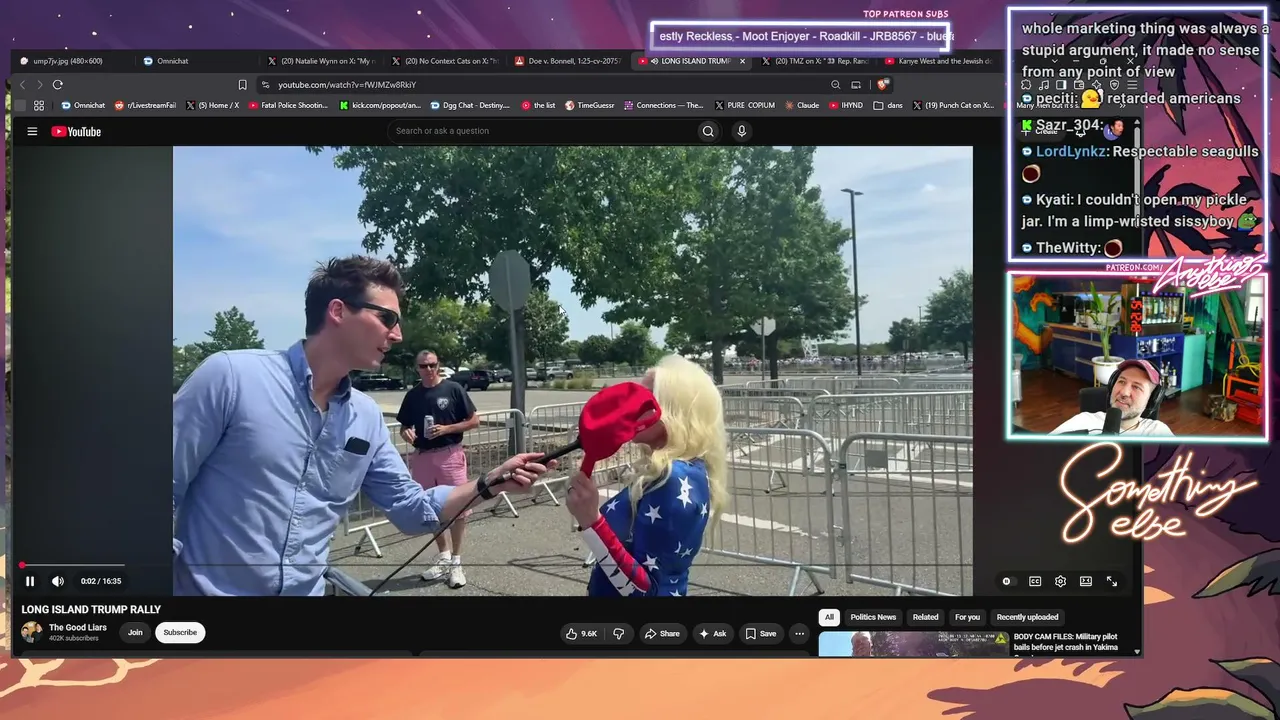The height and width of the screenshot is (720, 1280).
Task: Open the Brave Shields icon
Action: click(x=882, y=85)
